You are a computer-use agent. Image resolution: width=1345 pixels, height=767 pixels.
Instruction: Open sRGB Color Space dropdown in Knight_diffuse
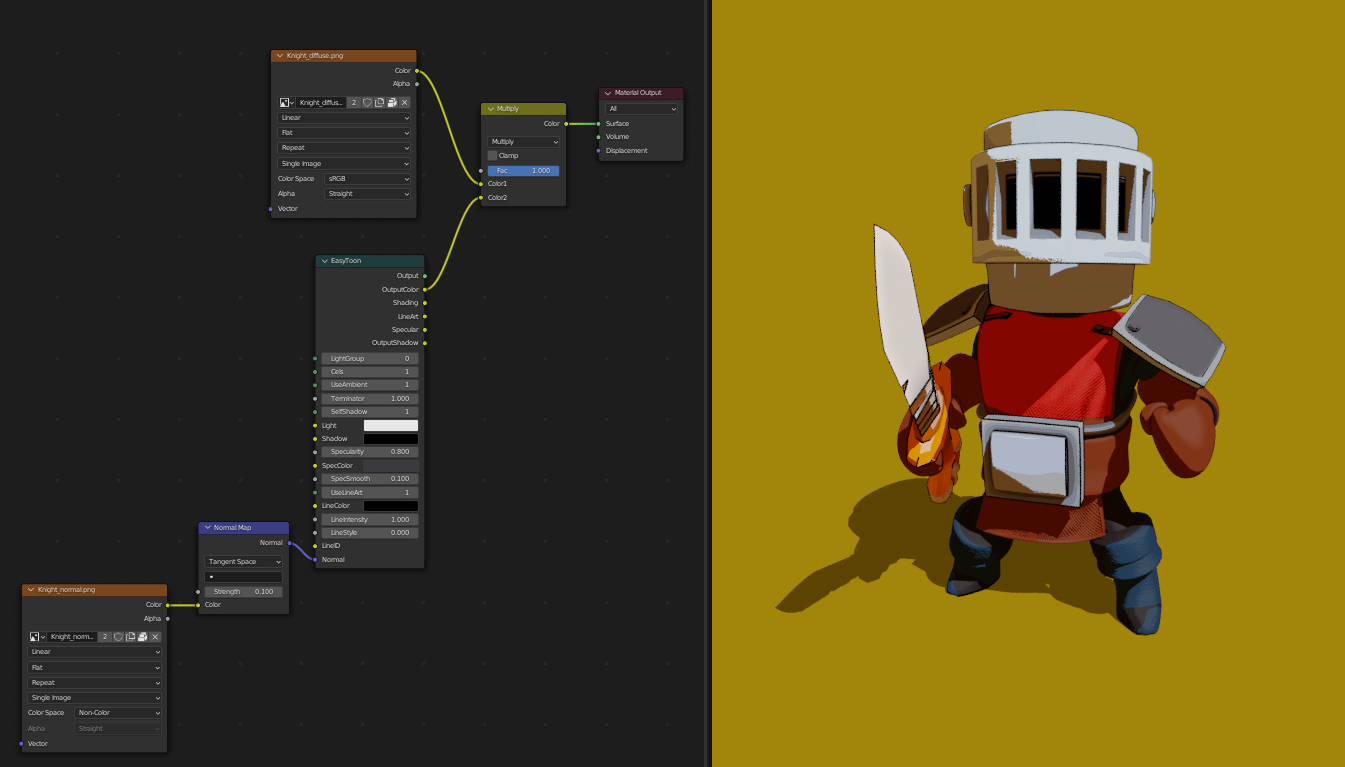point(368,179)
